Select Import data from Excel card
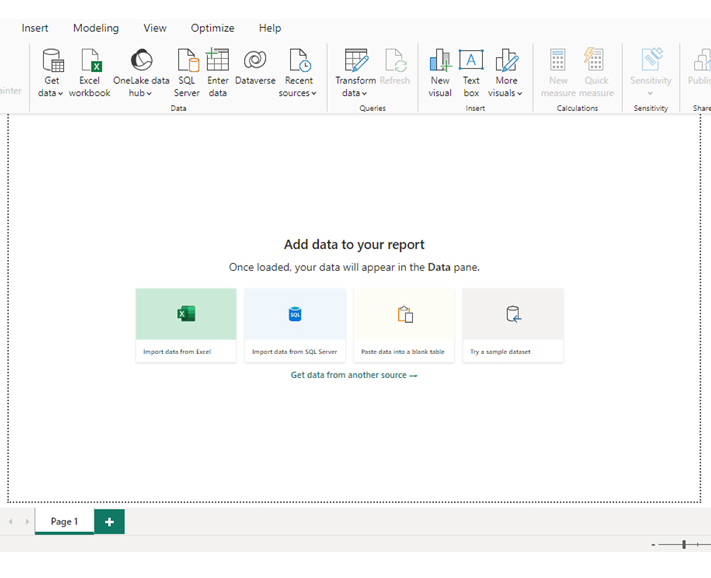Screen dimensions: 711x578 tap(186, 325)
